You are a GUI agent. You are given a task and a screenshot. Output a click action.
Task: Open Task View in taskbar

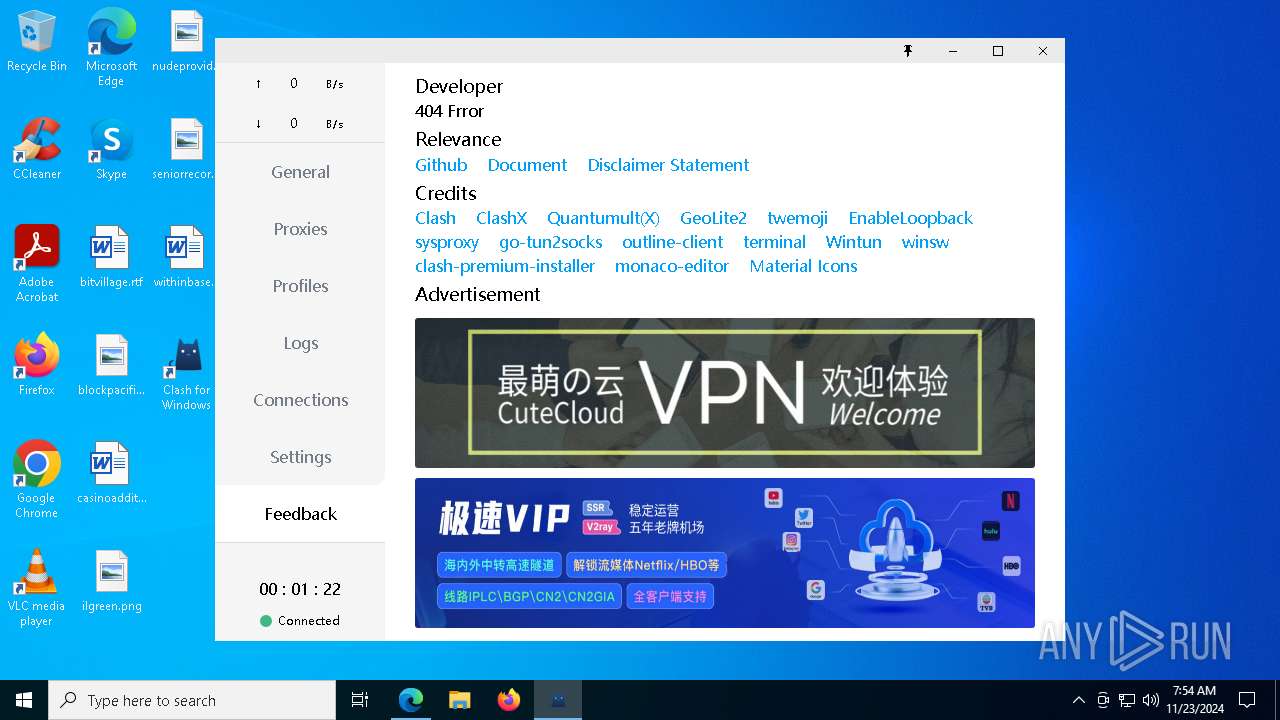(360, 700)
